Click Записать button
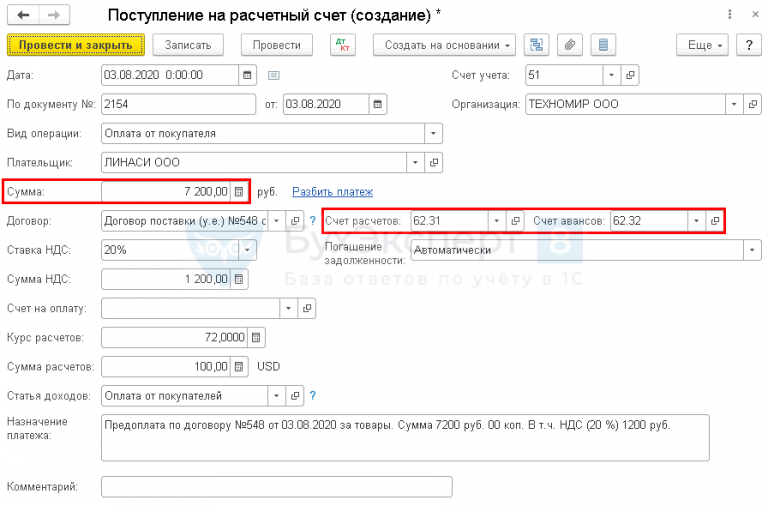 (188, 45)
